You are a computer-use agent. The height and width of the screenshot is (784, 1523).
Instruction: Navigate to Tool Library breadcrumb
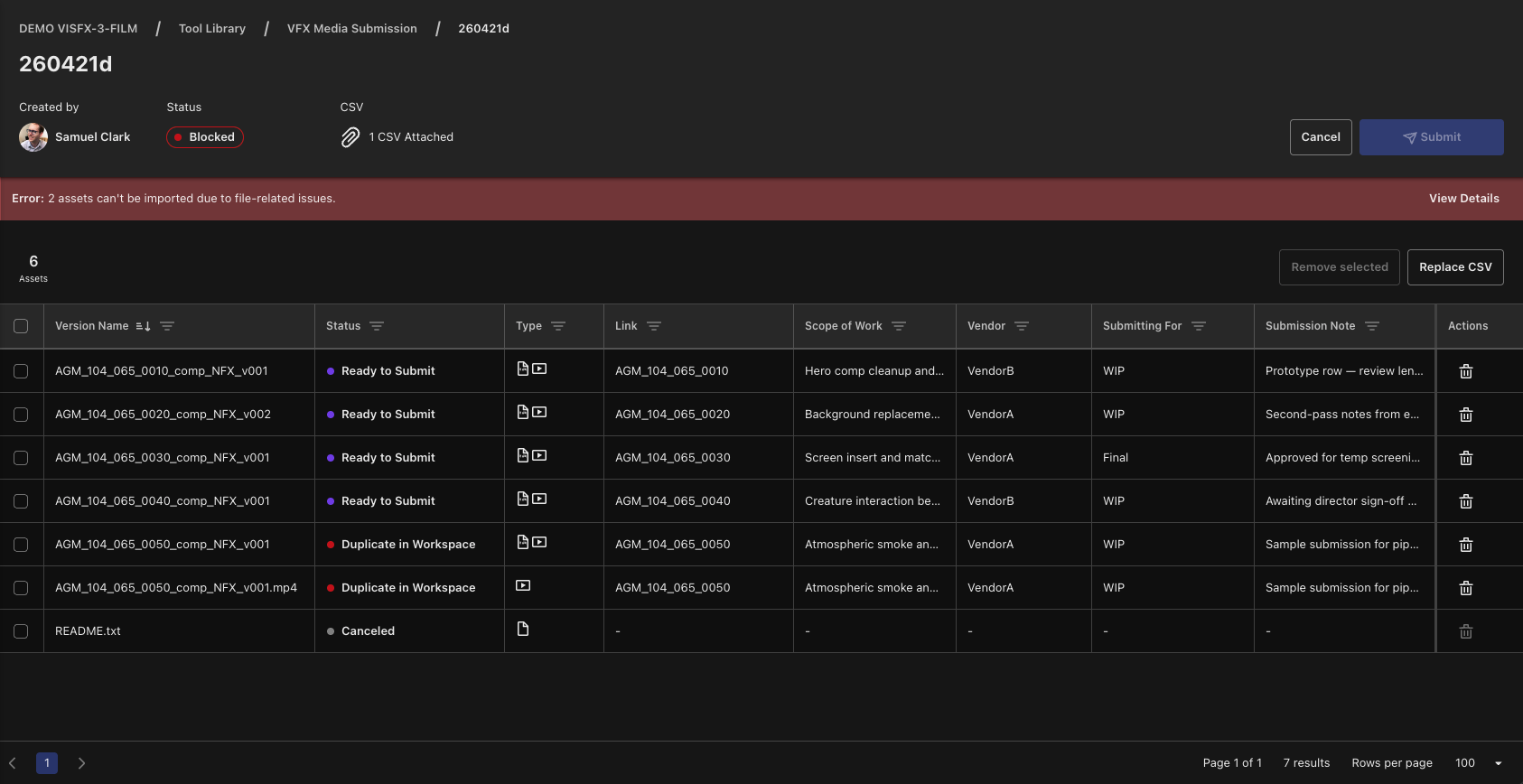(x=212, y=29)
